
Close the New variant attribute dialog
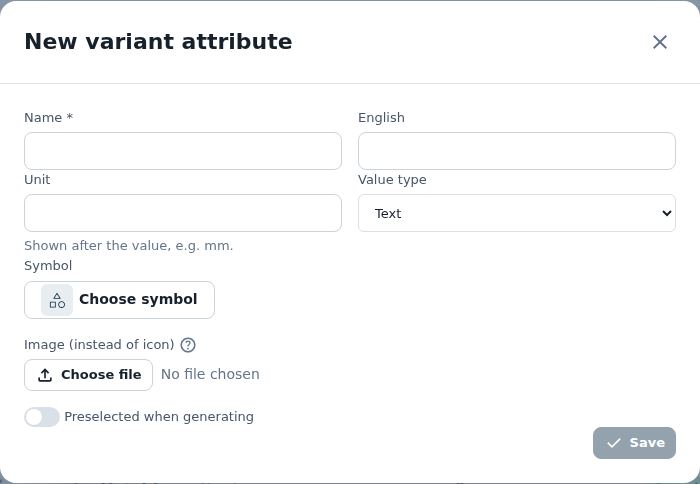point(659,42)
